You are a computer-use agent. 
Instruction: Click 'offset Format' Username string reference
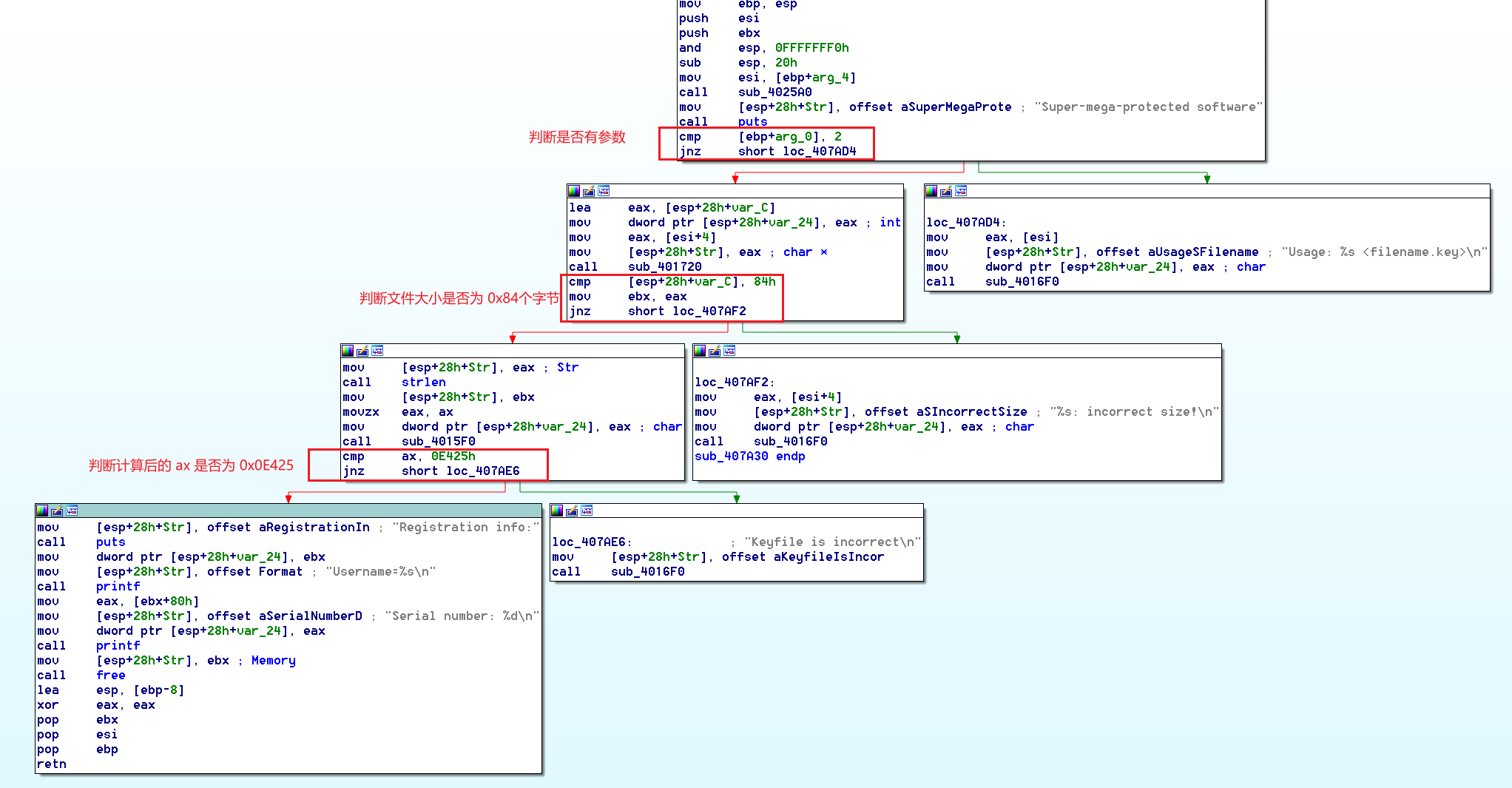pos(254,572)
